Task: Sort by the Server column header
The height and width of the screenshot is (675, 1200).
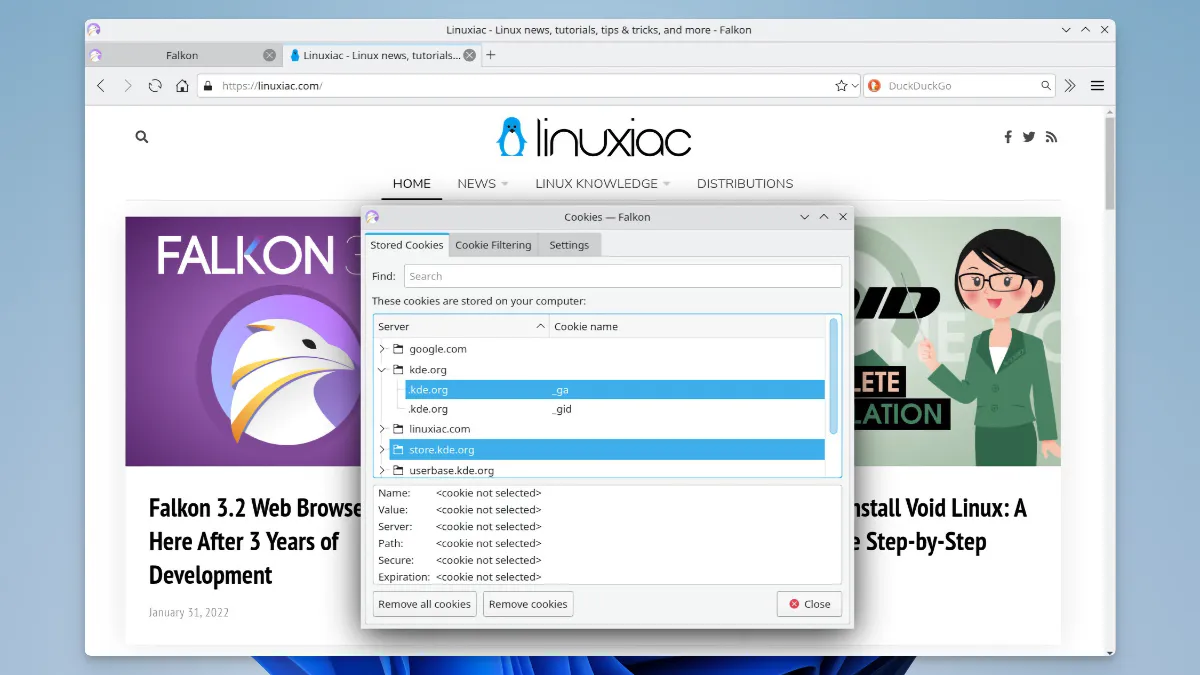Action: click(462, 326)
